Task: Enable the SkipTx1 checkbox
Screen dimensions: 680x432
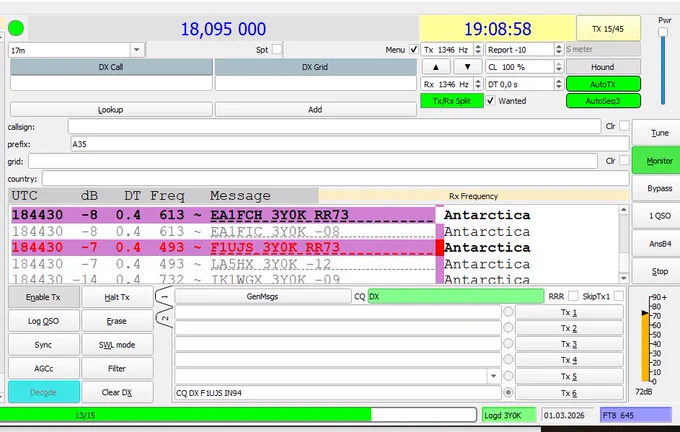Action: point(619,296)
